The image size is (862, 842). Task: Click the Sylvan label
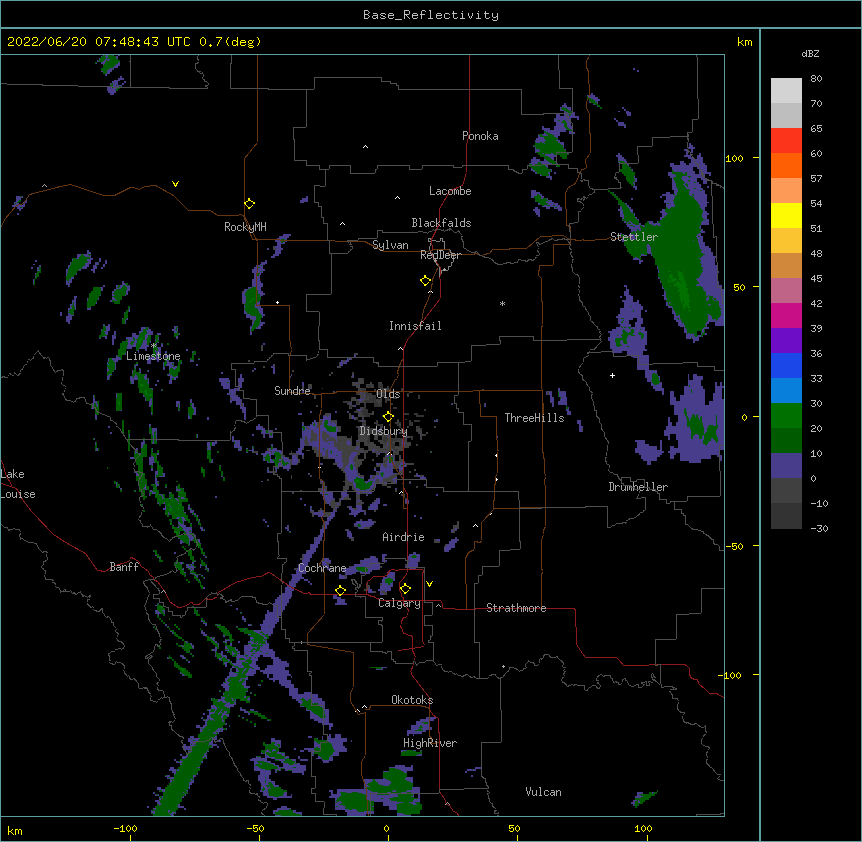coord(390,245)
